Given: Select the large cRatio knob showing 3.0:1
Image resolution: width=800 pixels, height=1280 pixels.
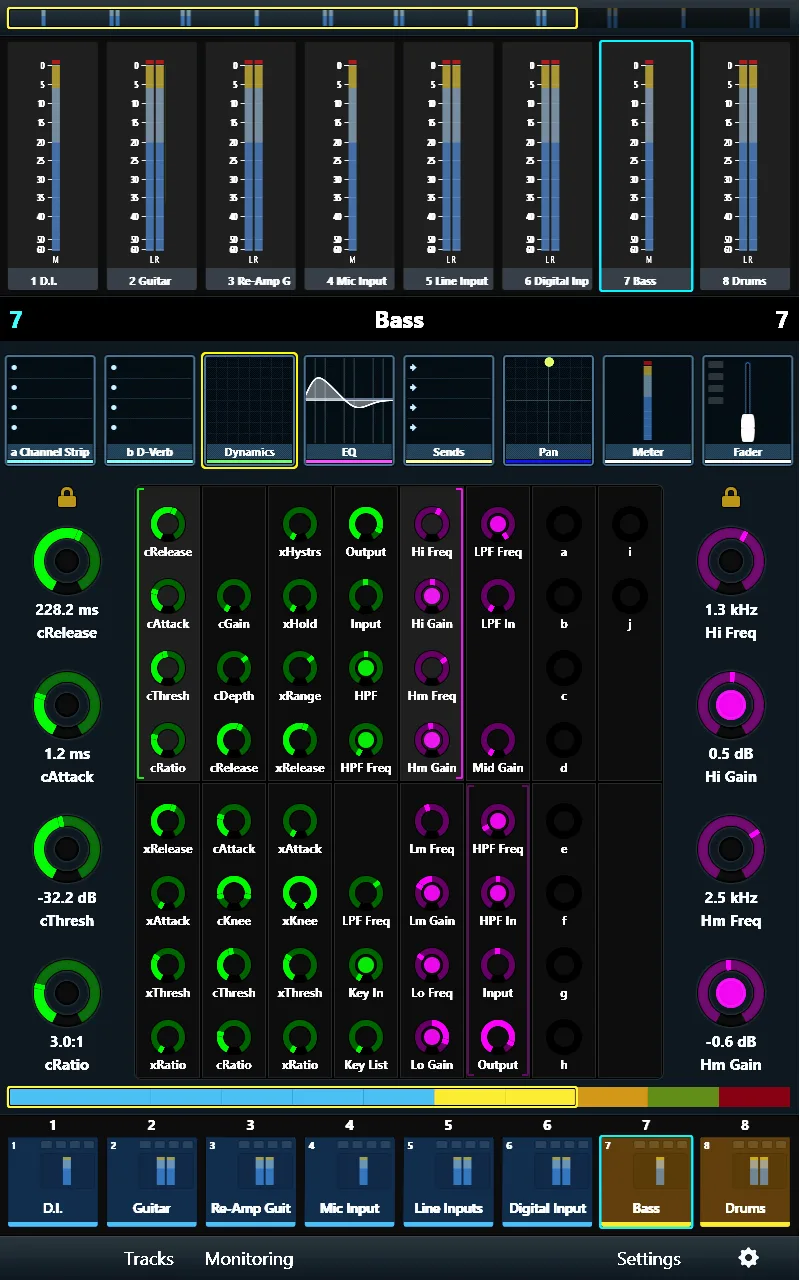Looking at the screenshot, I should coord(67,993).
